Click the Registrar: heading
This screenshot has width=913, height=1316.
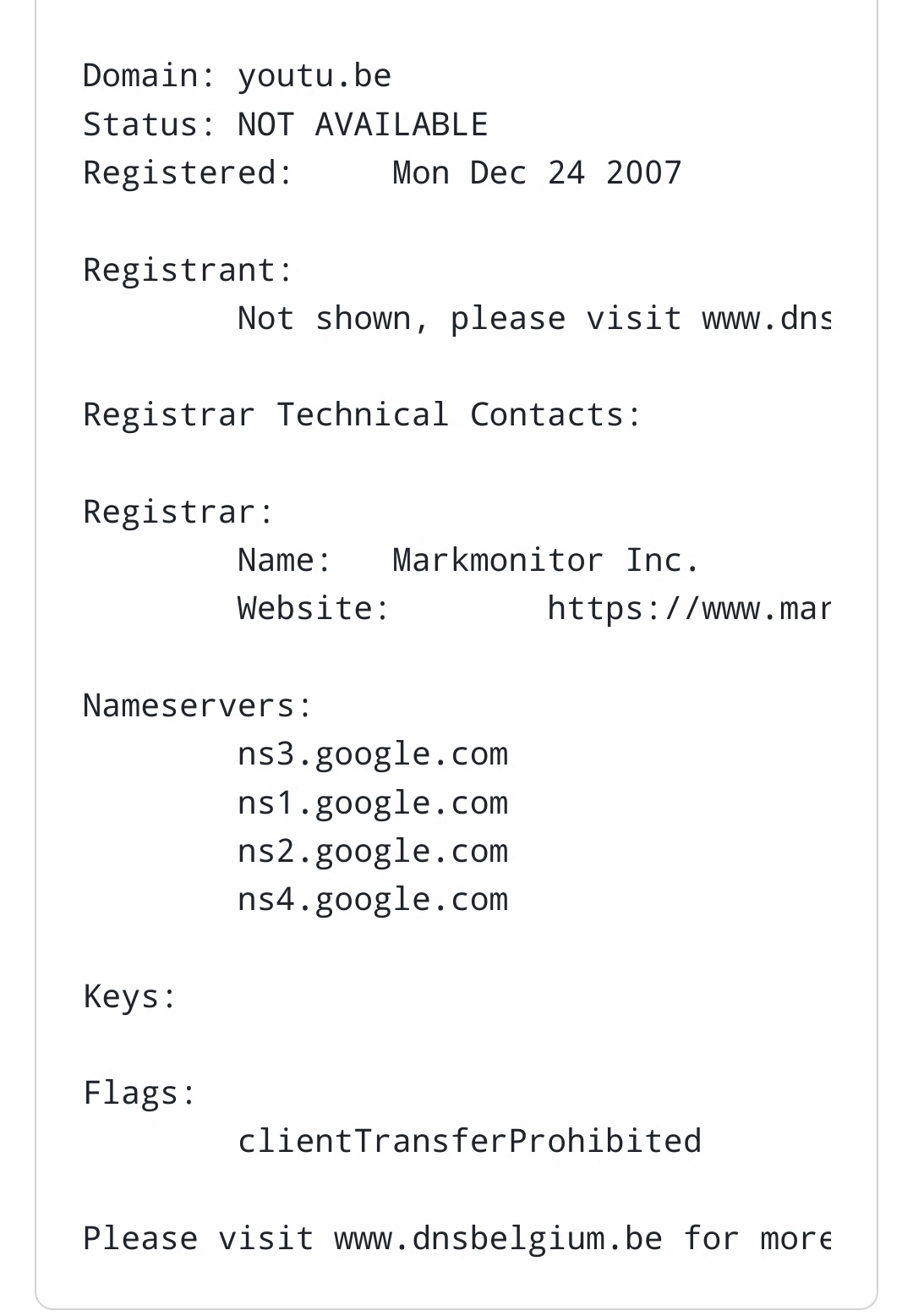(178, 513)
